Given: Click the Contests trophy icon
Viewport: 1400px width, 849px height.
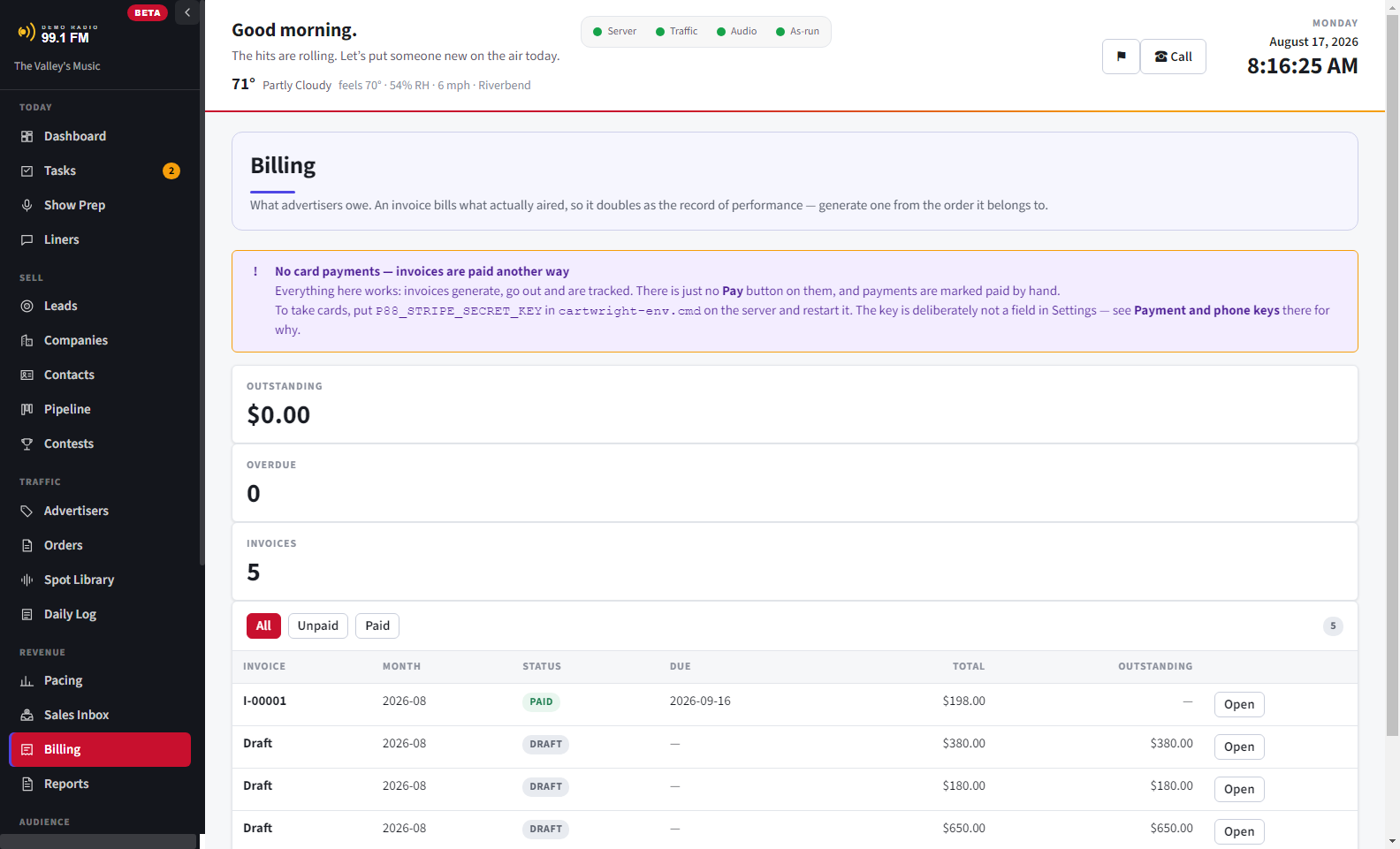Looking at the screenshot, I should click(27, 443).
